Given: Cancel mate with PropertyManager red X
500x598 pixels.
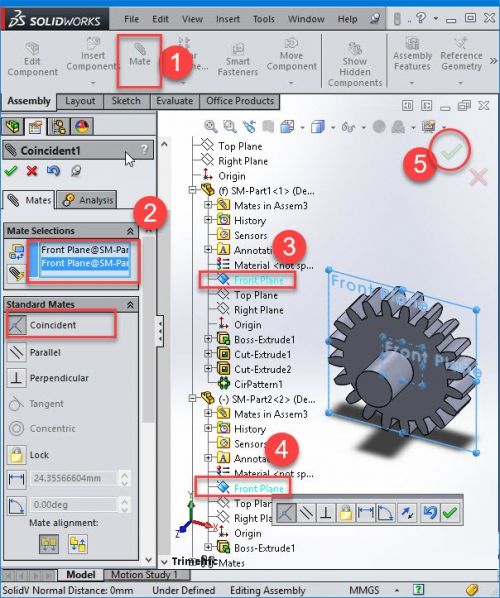Looking at the screenshot, I should [32, 170].
